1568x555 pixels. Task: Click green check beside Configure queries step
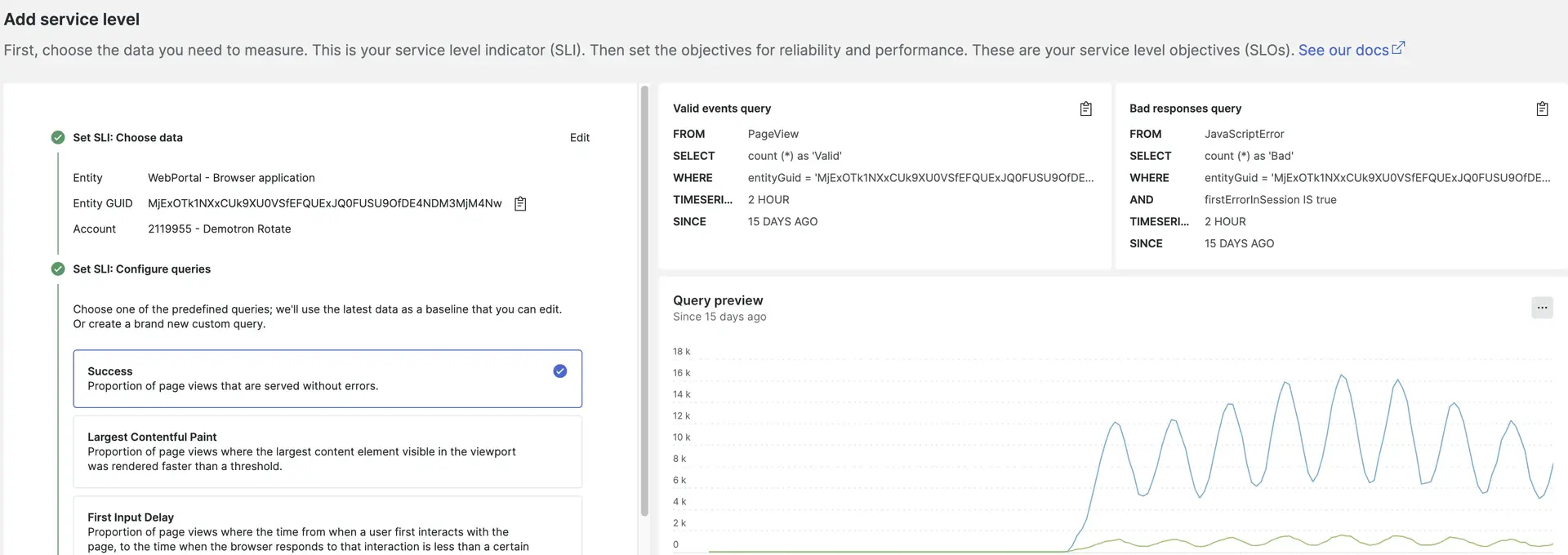pos(58,269)
